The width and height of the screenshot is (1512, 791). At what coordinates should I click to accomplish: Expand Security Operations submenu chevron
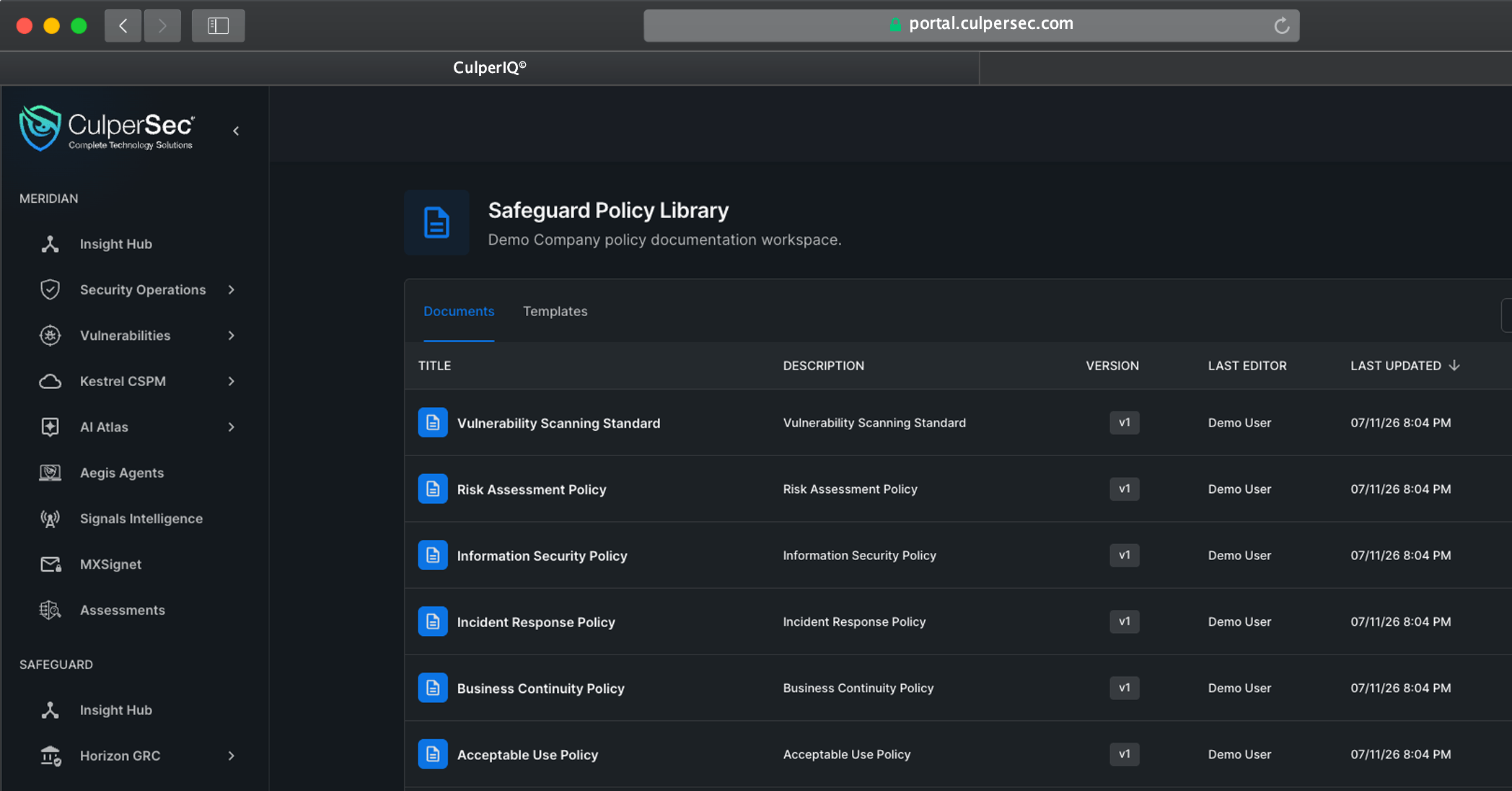[232, 289]
